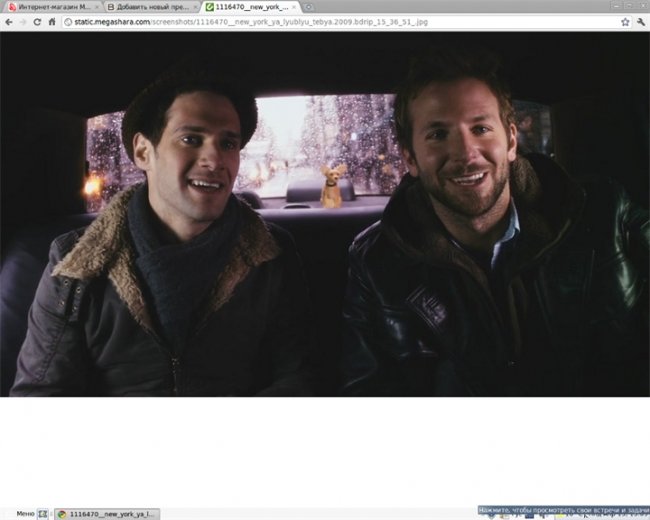Select the 1116470__new_york taskbar window button
Viewport: 650px width, 520px height.
click(110, 514)
